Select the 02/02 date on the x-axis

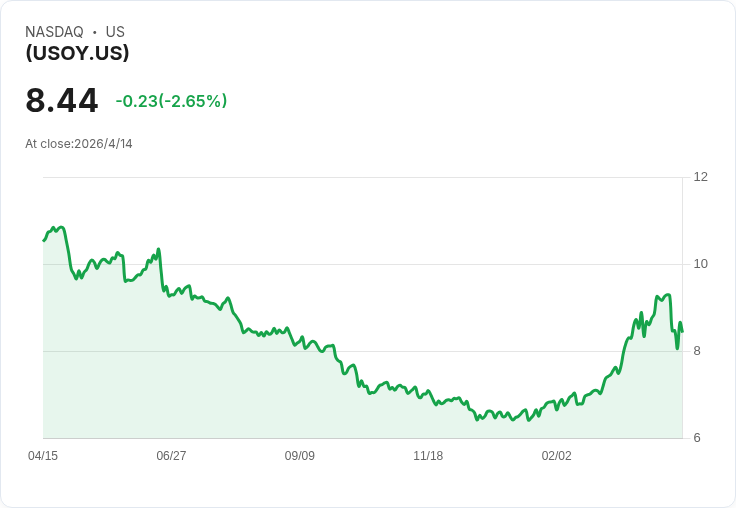(557, 456)
